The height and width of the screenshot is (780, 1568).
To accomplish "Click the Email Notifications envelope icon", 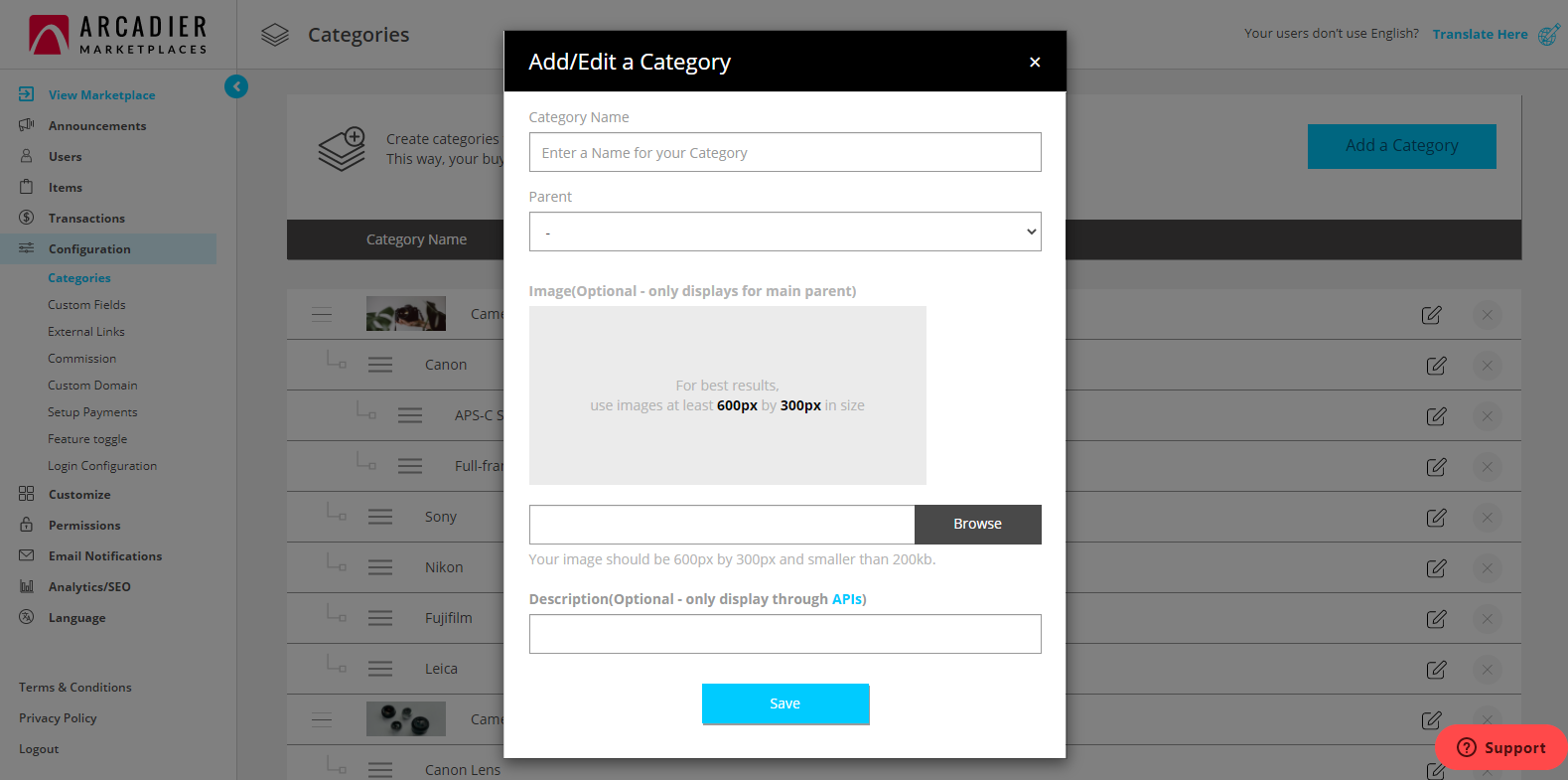I will (x=27, y=555).
